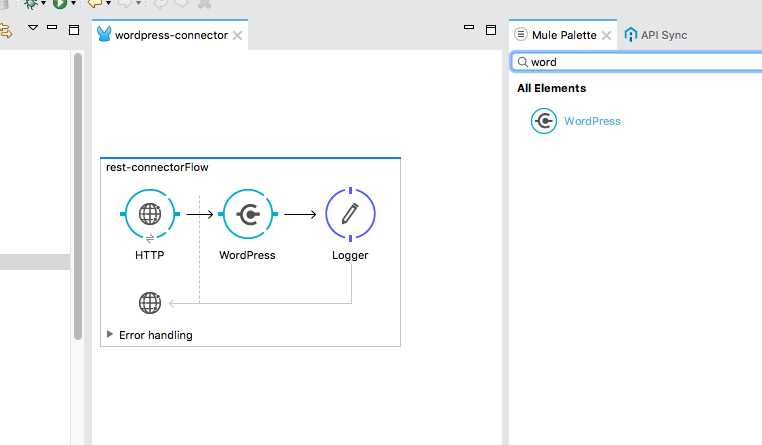This screenshot has width=762, height=445.
Task: Click the WordPress connector icon in palette
Action: (x=544, y=121)
